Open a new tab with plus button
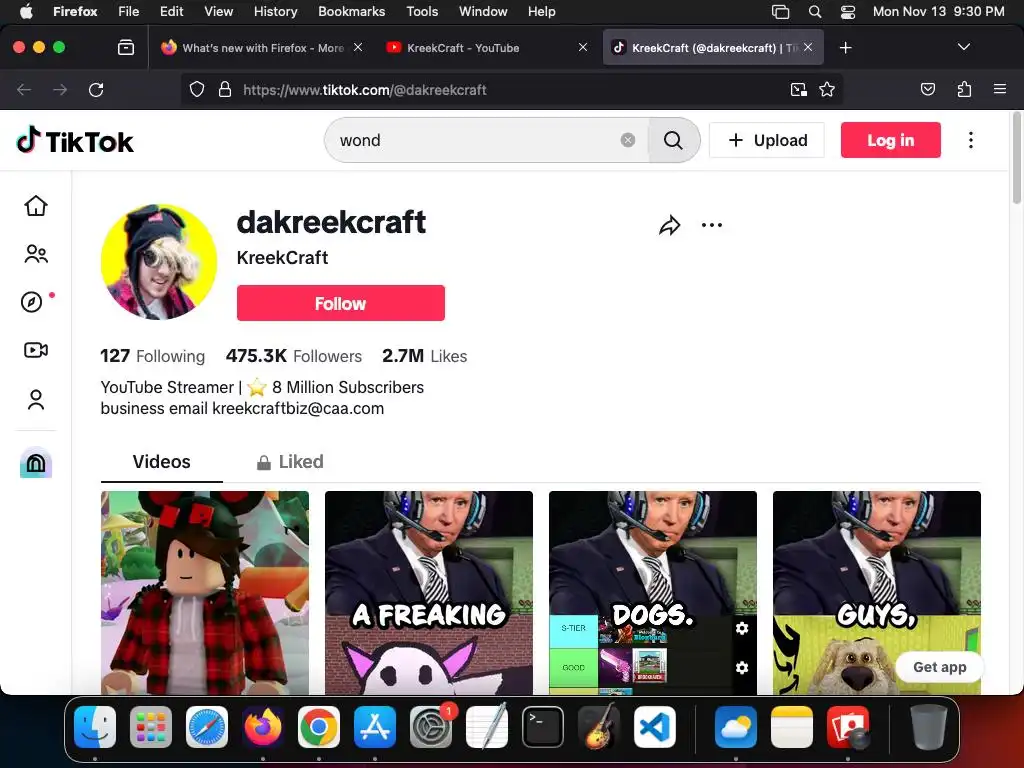The image size is (1024, 768). tap(846, 48)
